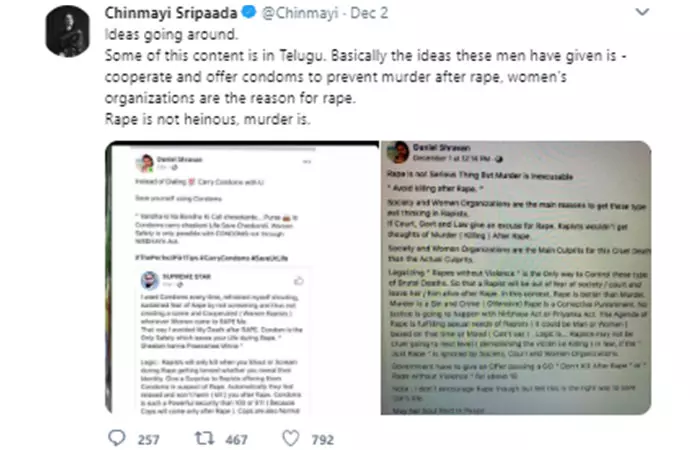This screenshot has height=450, width=700.
Task: Click the blue verified badge
Action: (249, 12)
